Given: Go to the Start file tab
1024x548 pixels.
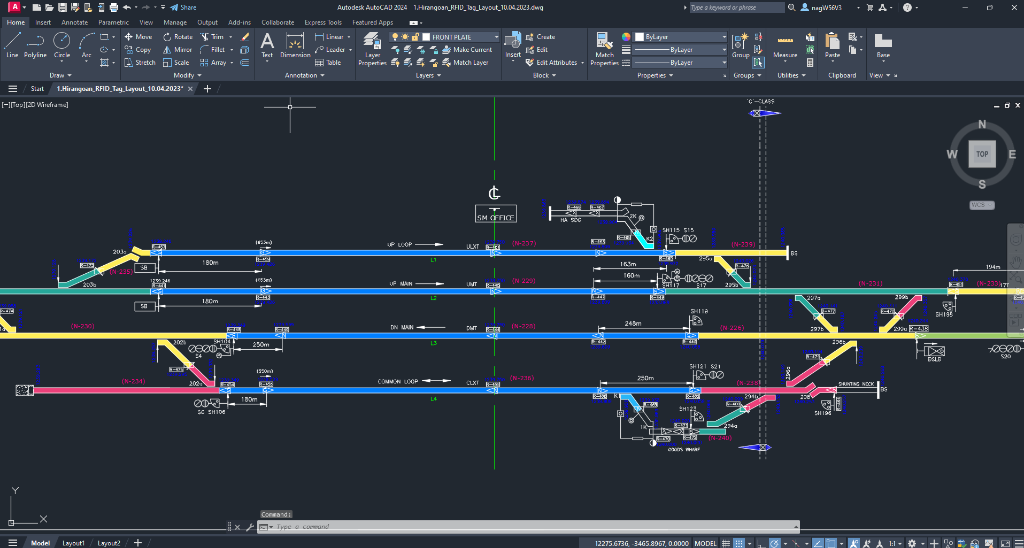Looking at the screenshot, I should coord(37,89).
